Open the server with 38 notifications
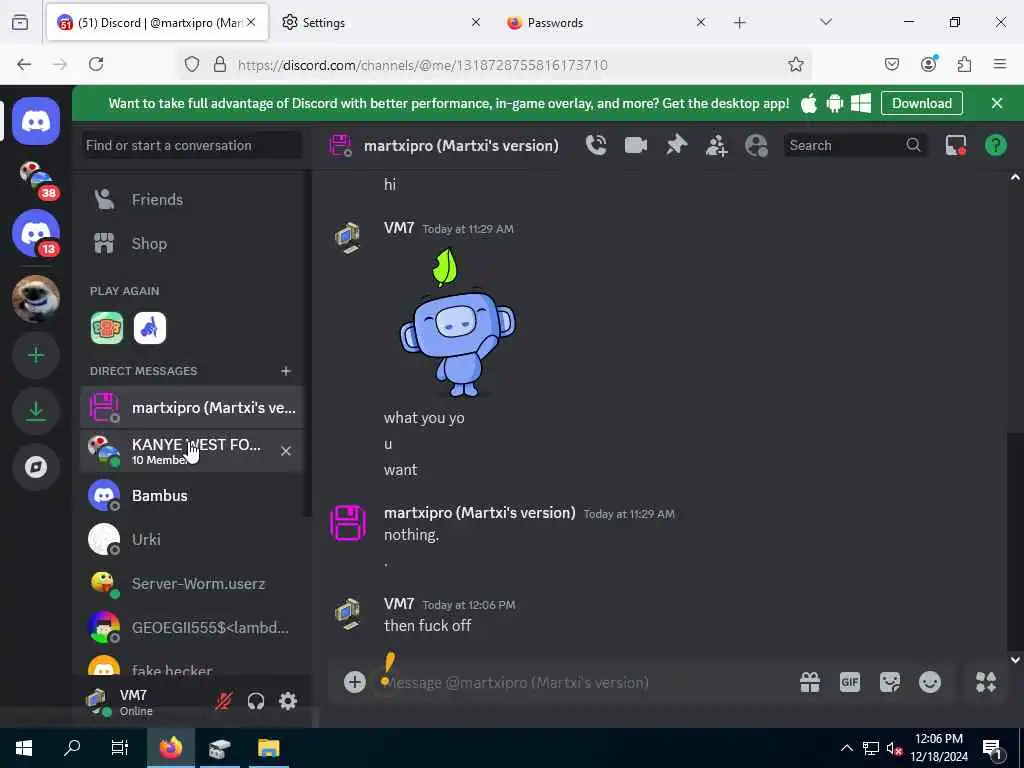 [36, 178]
